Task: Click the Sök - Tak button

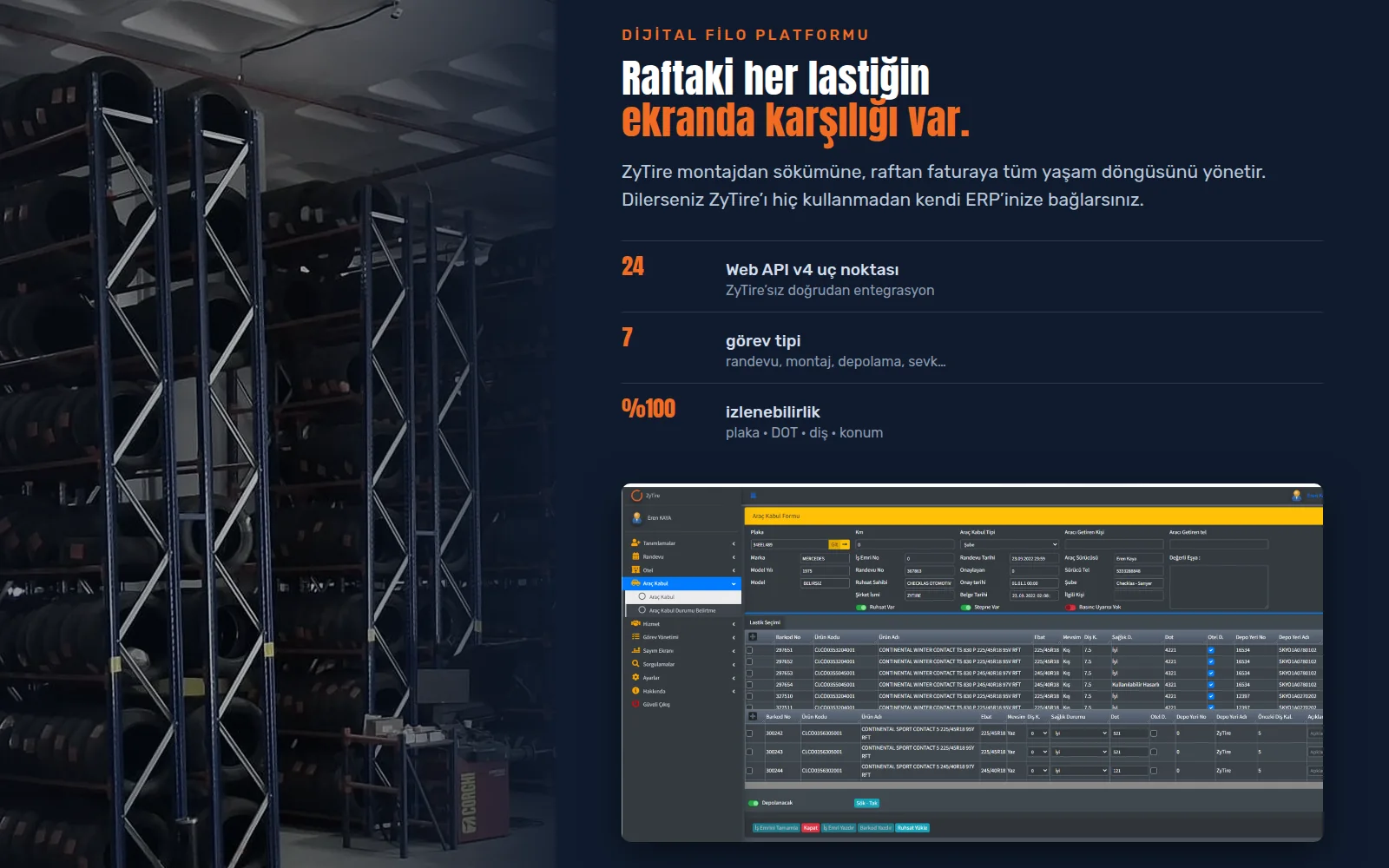Action: [x=866, y=803]
